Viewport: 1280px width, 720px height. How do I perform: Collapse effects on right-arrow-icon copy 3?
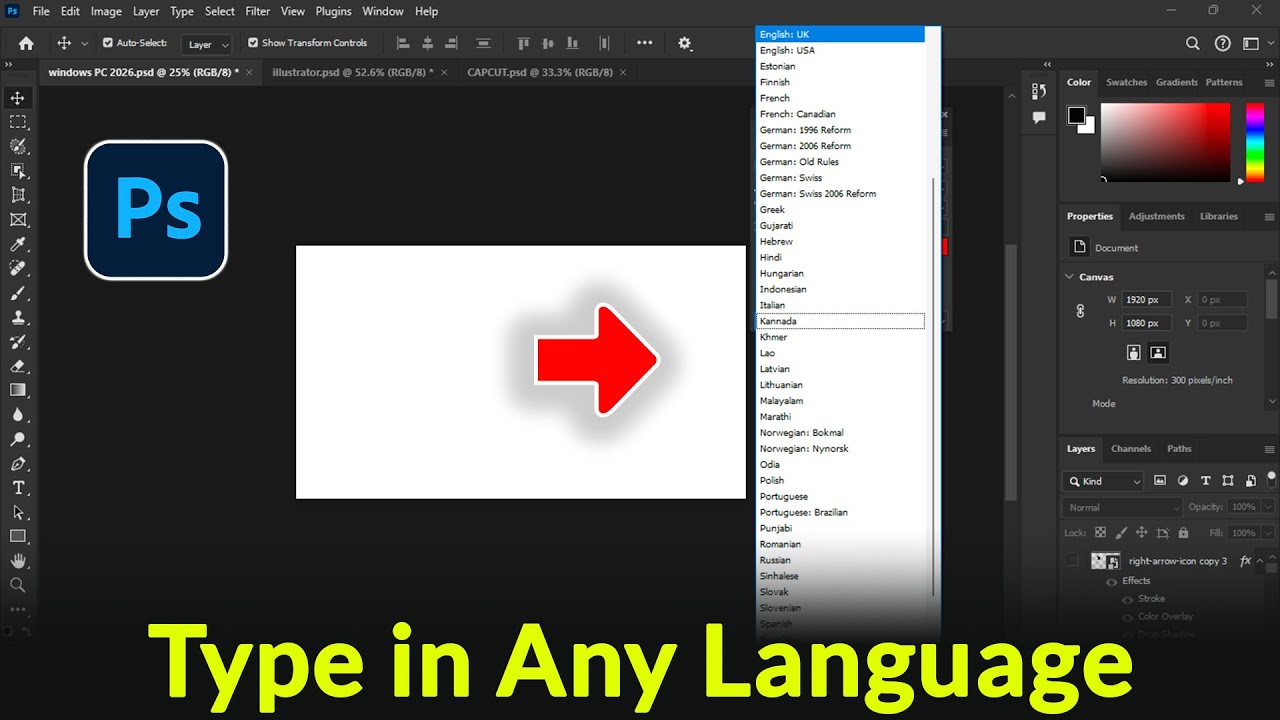(x=1260, y=561)
